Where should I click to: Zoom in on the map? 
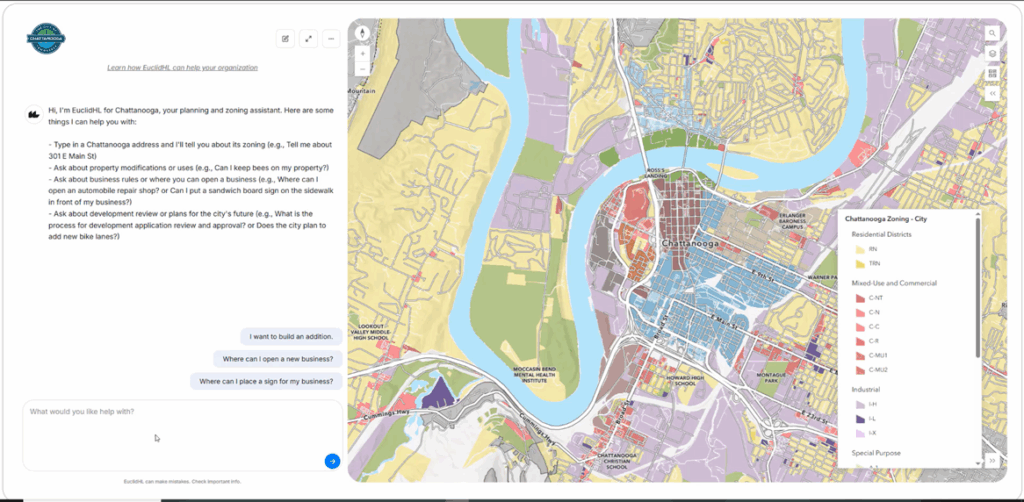(362, 54)
